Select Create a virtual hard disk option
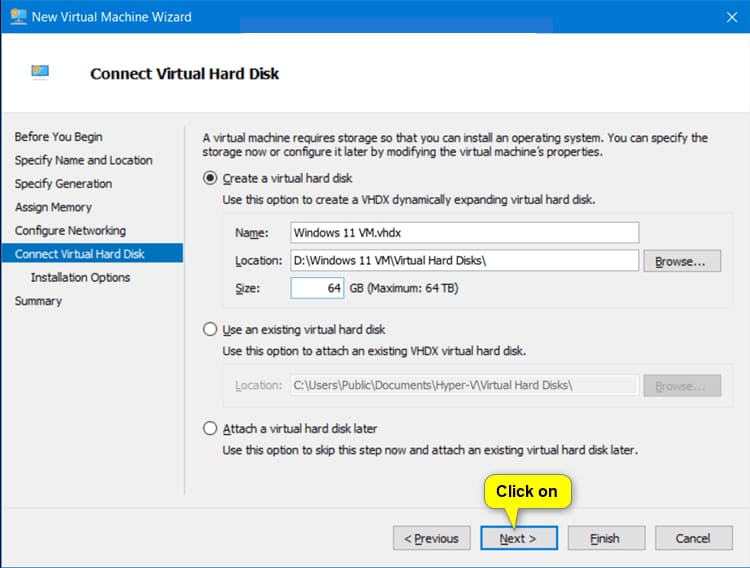 tap(210, 178)
